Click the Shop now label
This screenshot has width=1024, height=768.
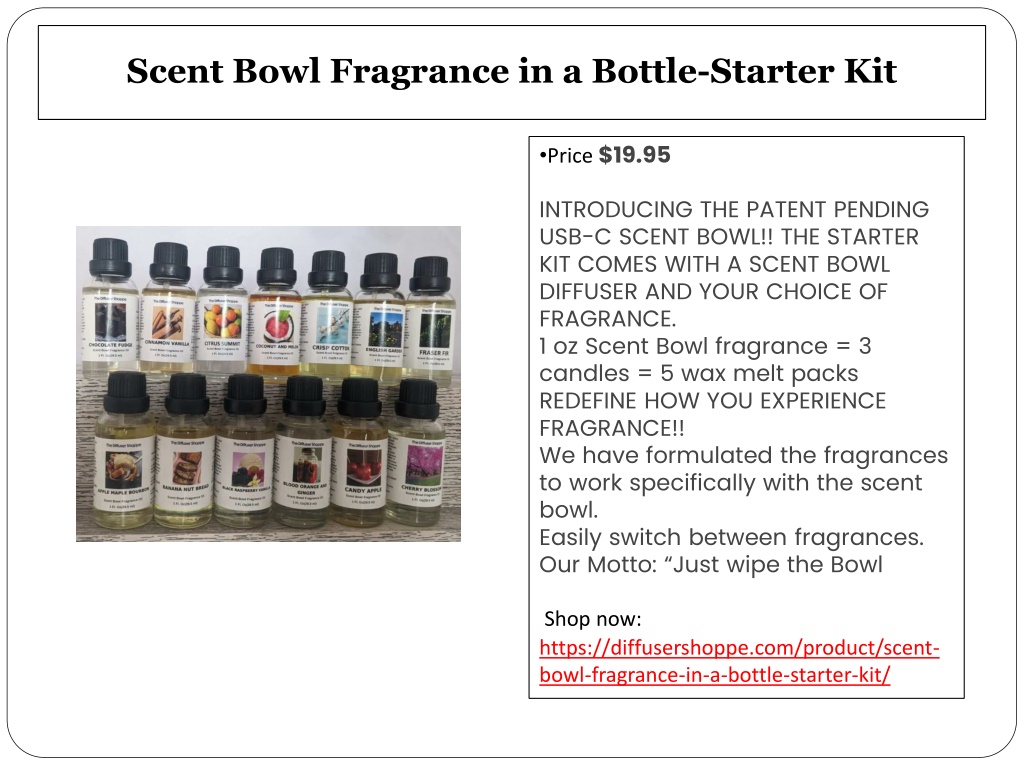[x=593, y=618]
